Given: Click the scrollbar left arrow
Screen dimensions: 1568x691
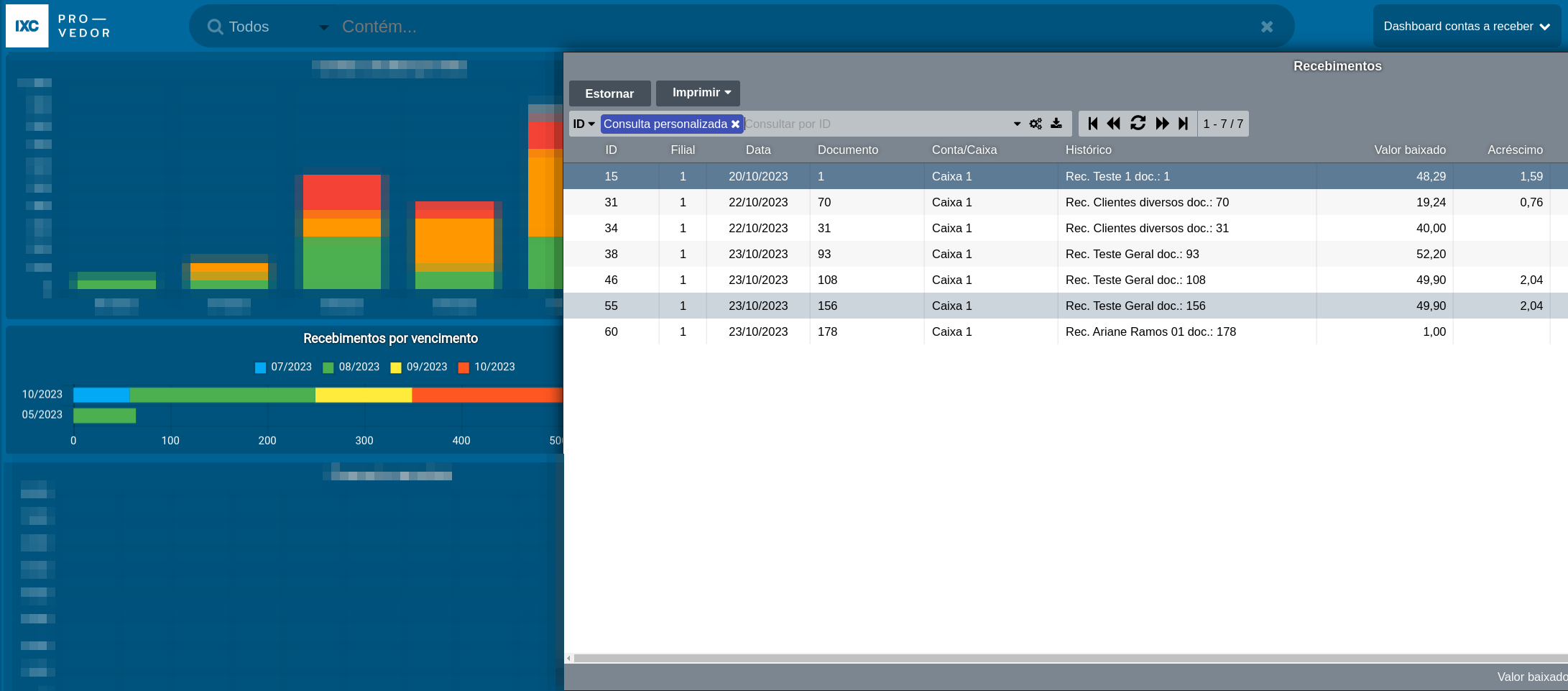Looking at the screenshot, I should (568, 658).
